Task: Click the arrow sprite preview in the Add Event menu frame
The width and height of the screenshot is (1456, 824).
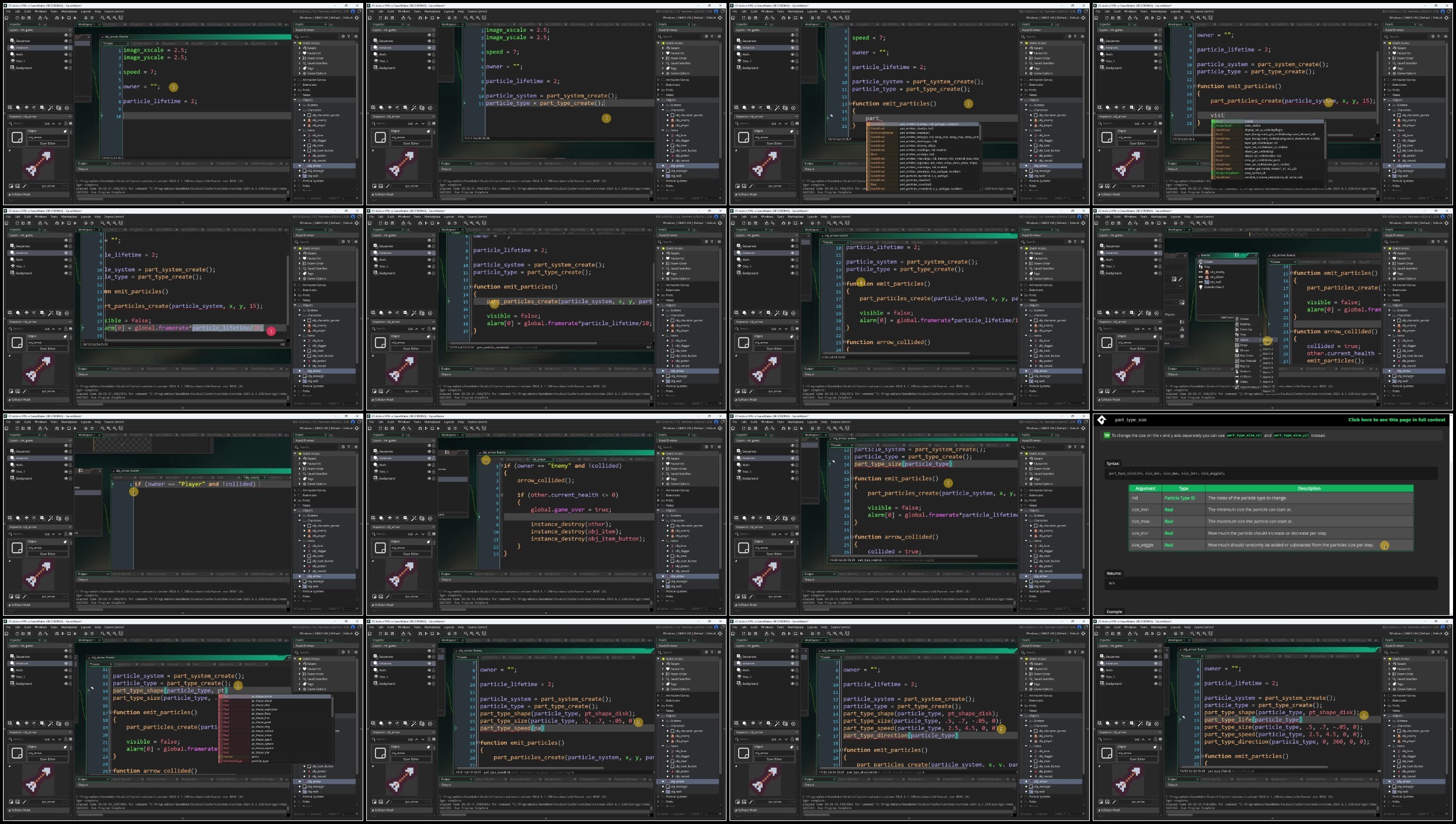Action: tap(1128, 370)
